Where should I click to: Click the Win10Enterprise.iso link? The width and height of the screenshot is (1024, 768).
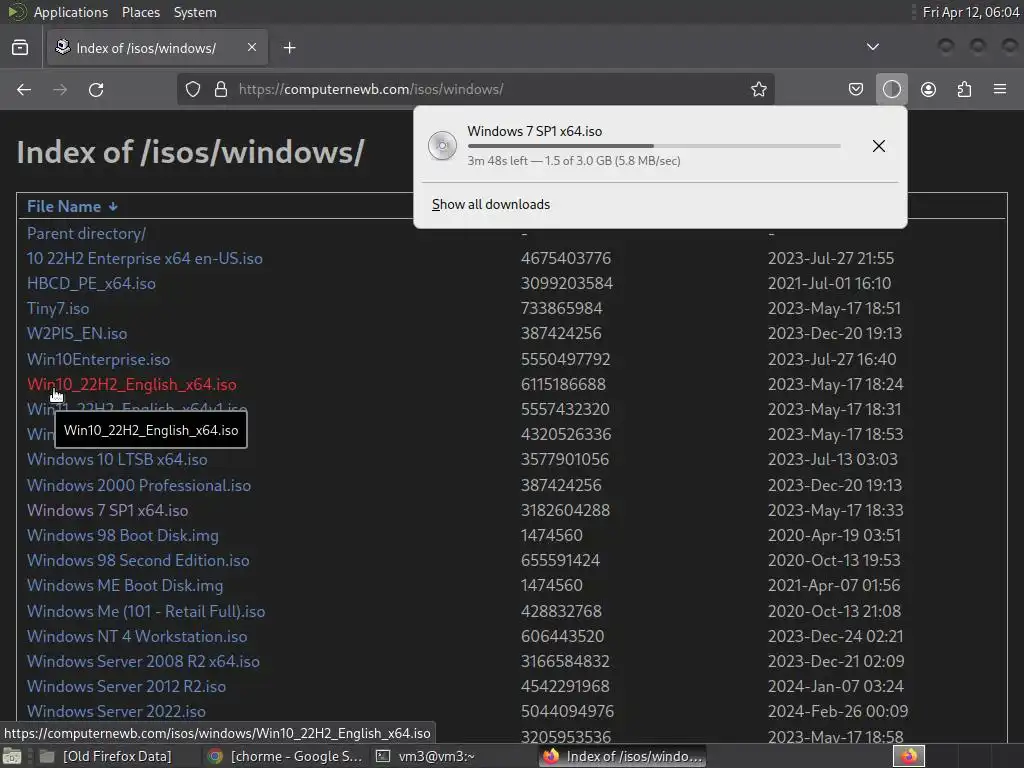(98, 359)
